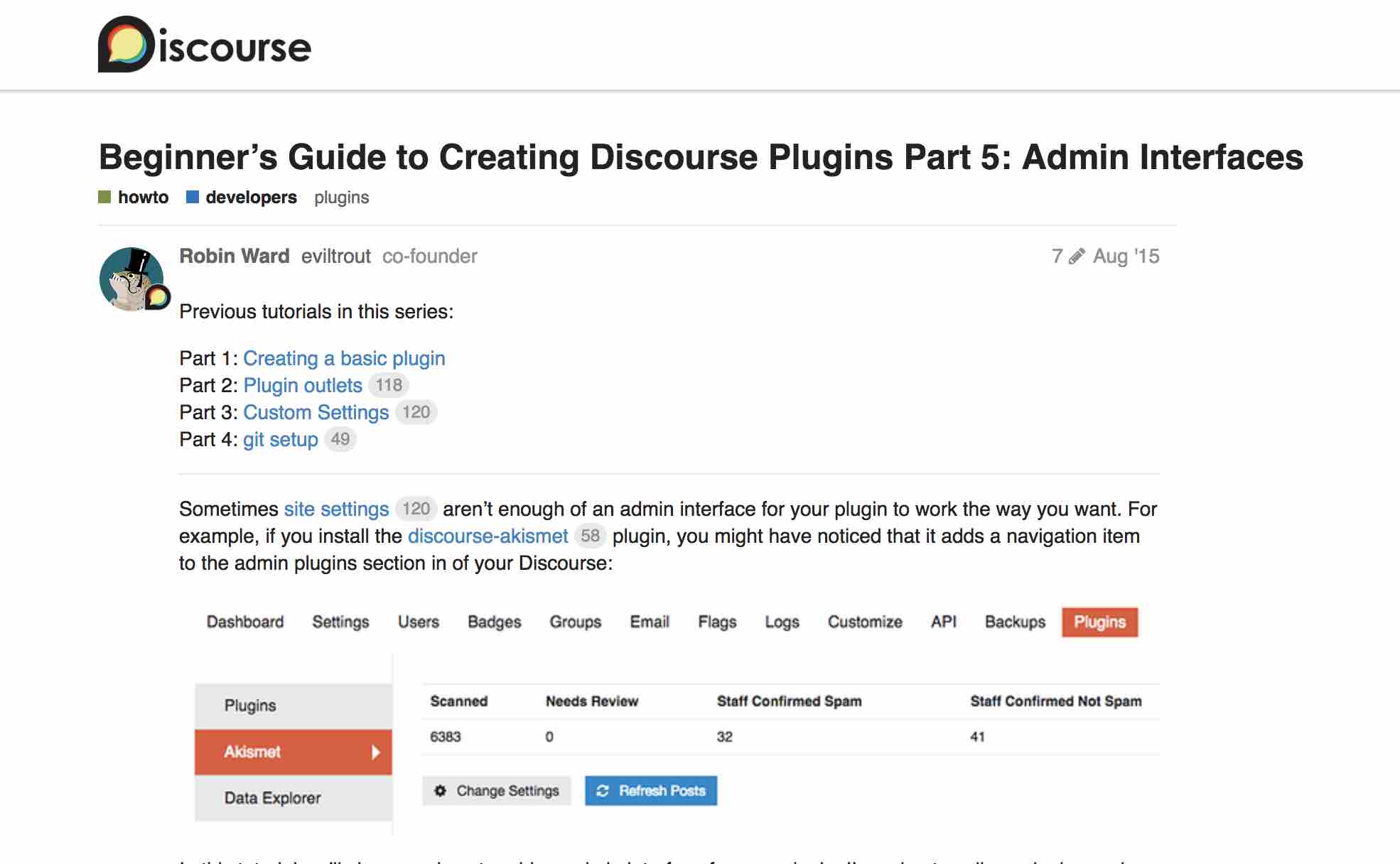Image resolution: width=1400 pixels, height=864 pixels.
Task: Open the Customize admin tab
Action: click(x=864, y=622)
